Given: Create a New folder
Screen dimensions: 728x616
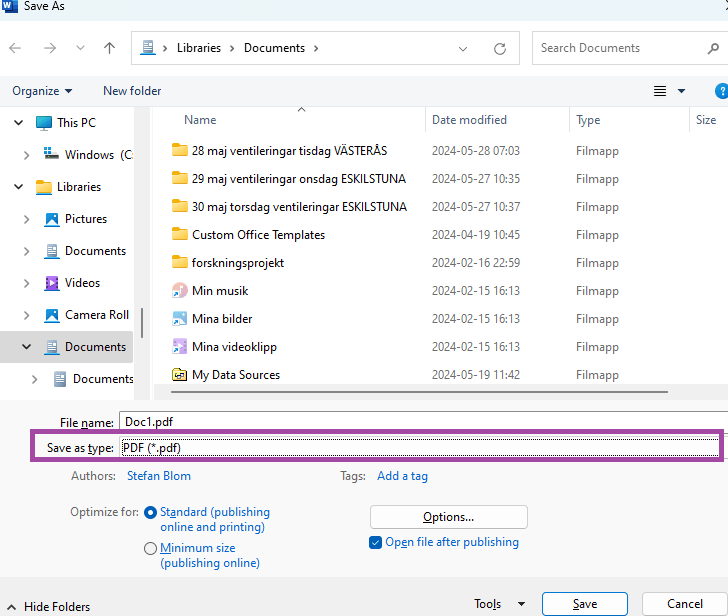Looking at the screenshot, I should point(132,91).
